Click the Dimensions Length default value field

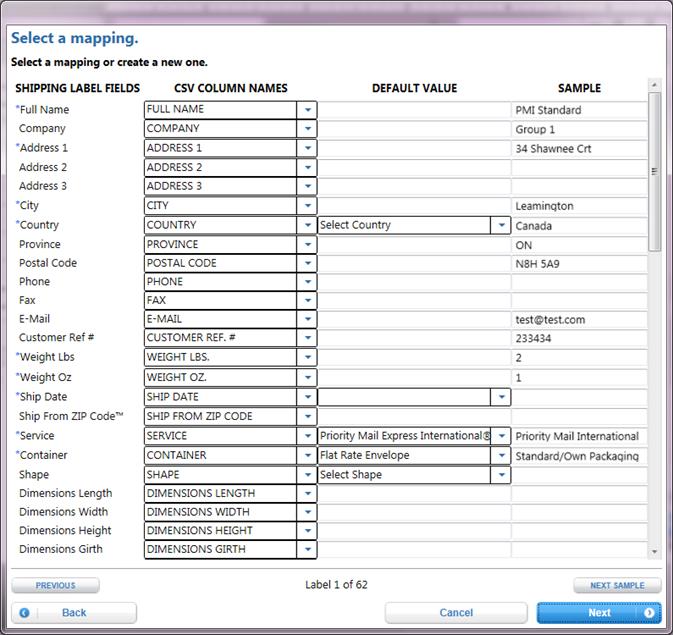414,494
